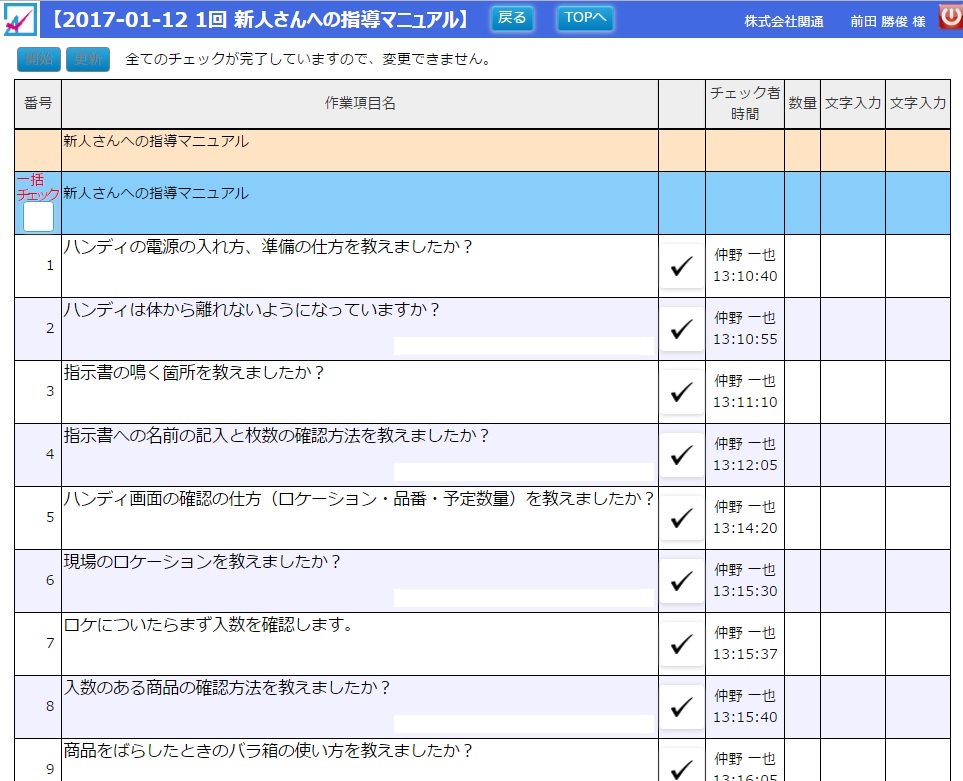Click the 番号 column header

point(38,103)
